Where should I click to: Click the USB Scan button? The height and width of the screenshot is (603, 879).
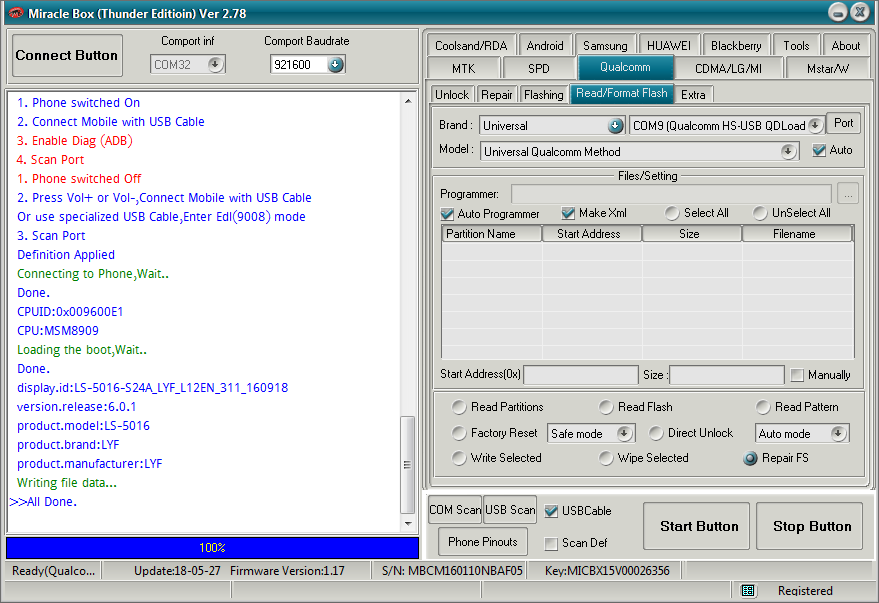pyautogui.click(x=510, y=509)
